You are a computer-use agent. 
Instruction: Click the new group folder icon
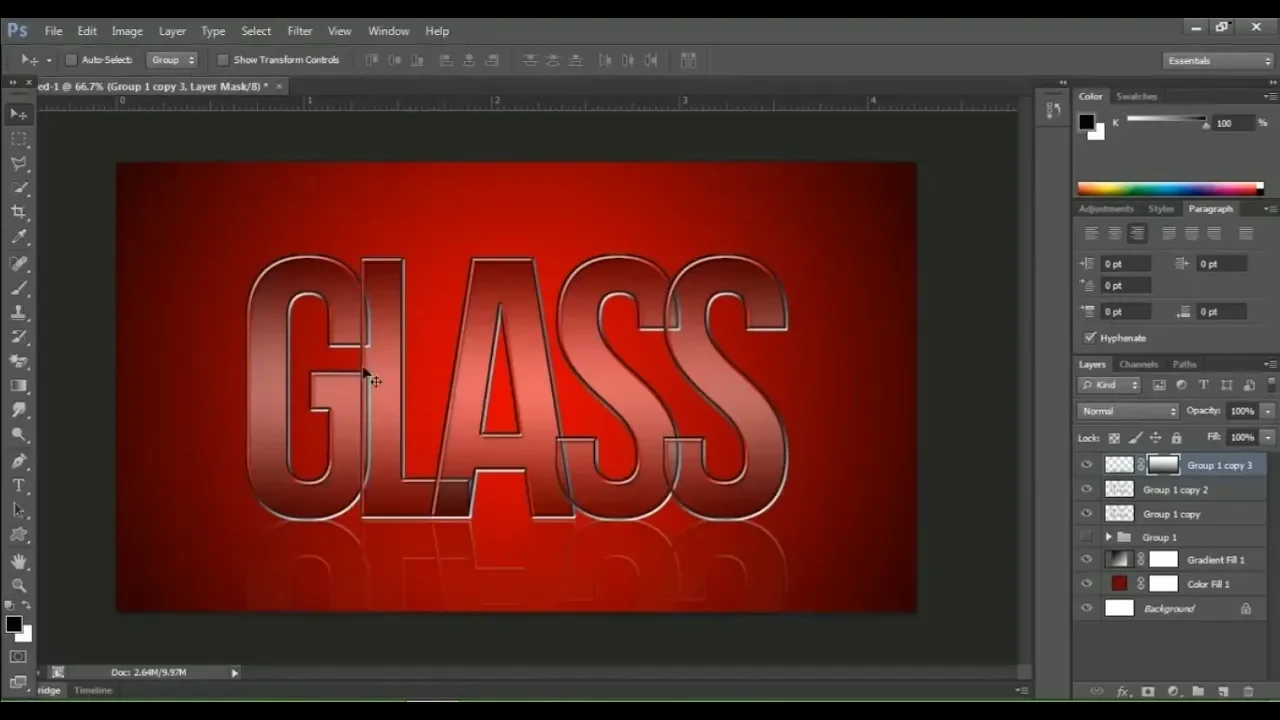click(x=1198, y=692)
